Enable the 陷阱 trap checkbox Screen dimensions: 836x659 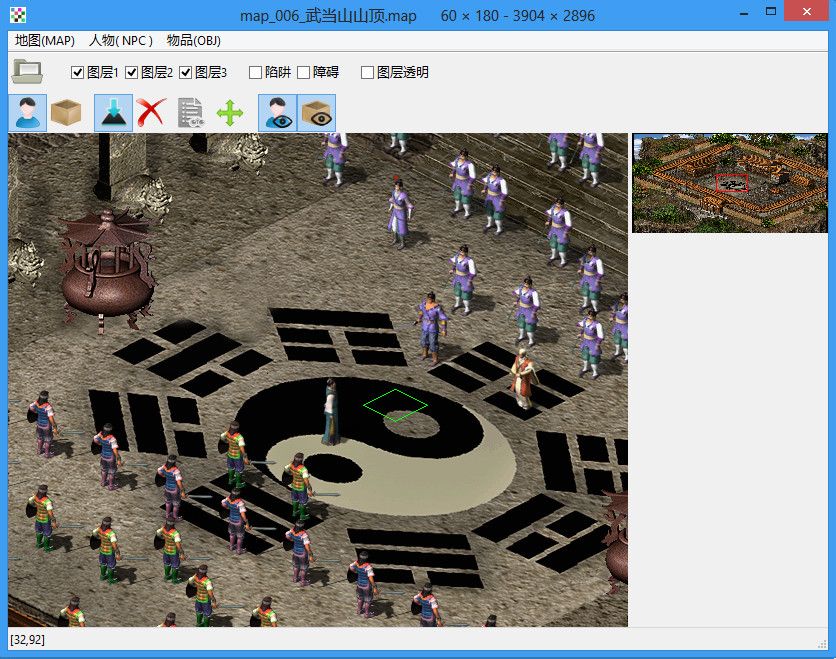[x=255, y=73]
